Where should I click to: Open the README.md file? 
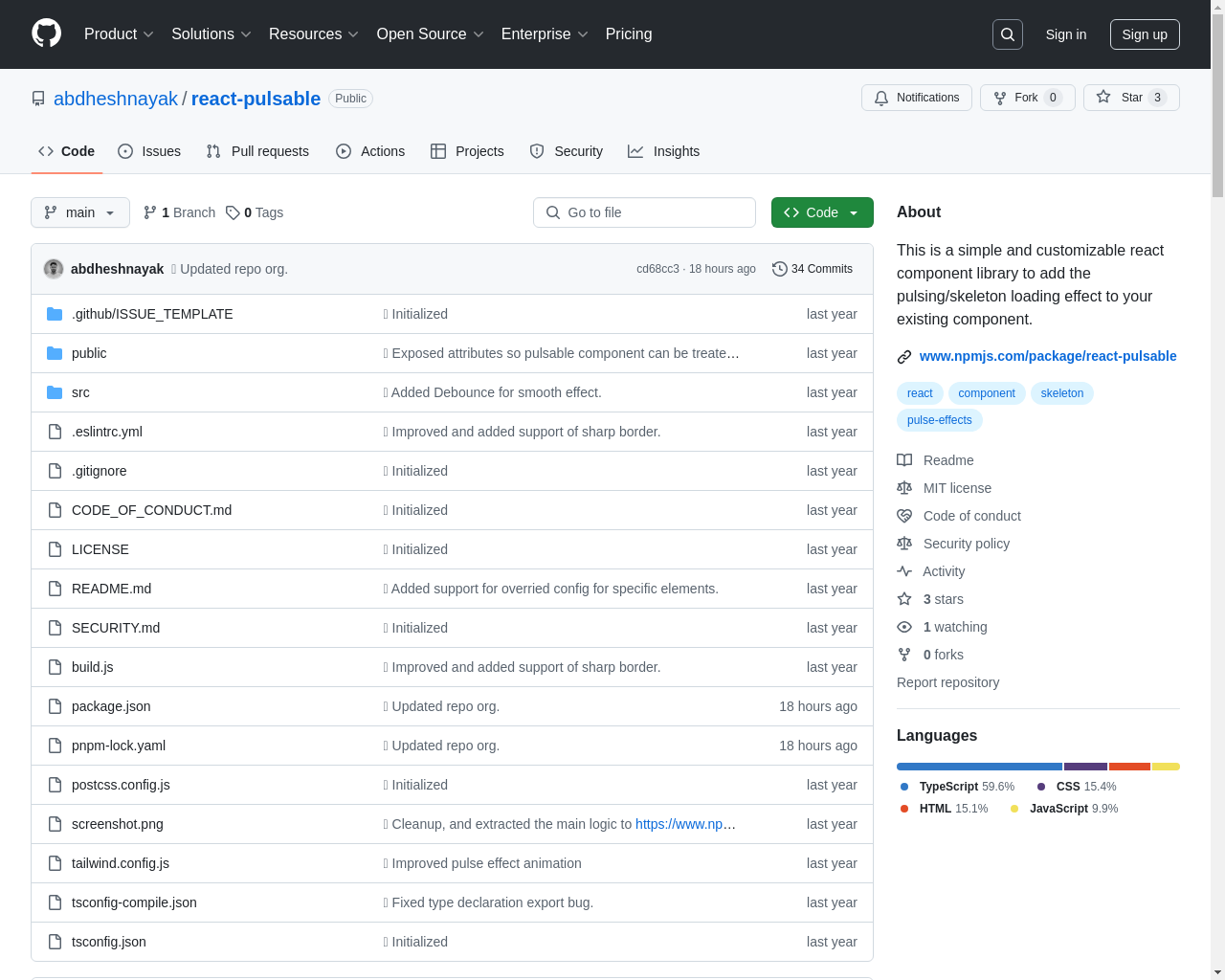click(x=111, y=589)
